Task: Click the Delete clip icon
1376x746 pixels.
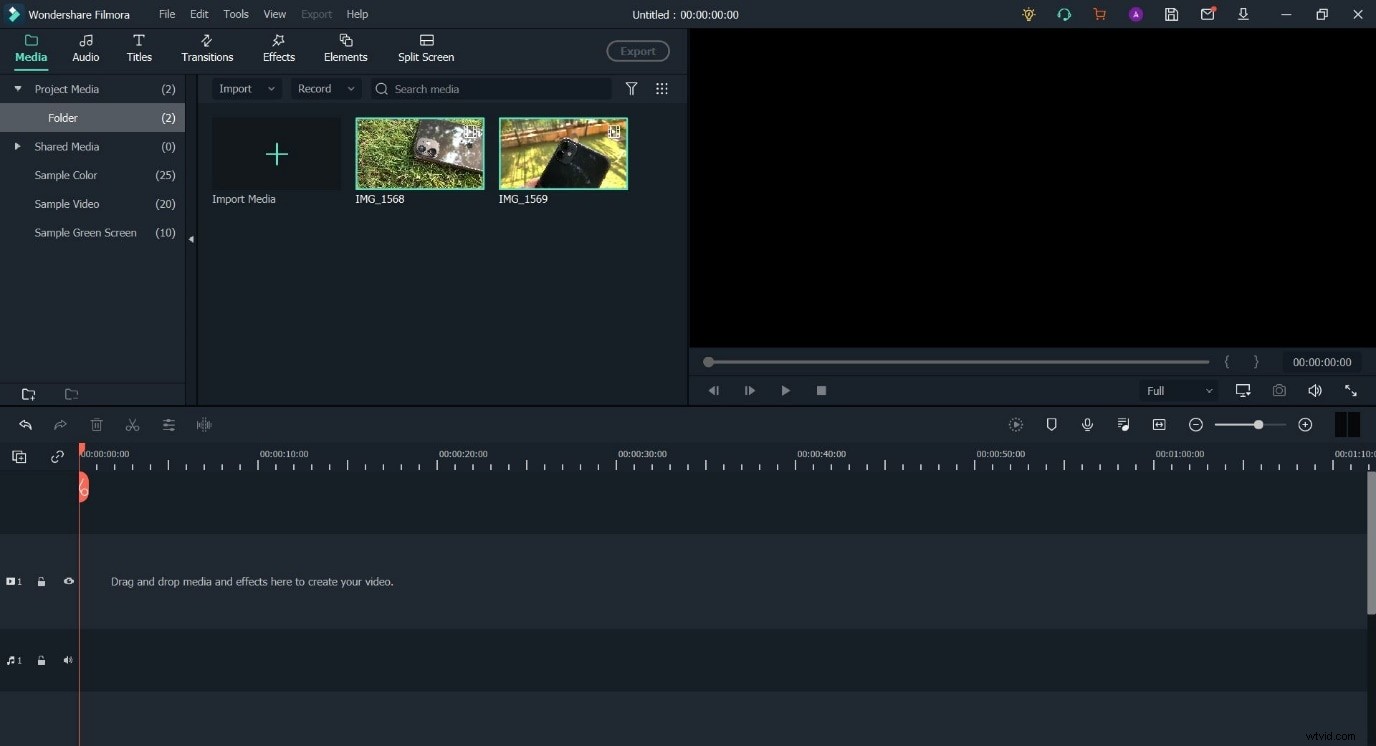Action: coord(96,425)
